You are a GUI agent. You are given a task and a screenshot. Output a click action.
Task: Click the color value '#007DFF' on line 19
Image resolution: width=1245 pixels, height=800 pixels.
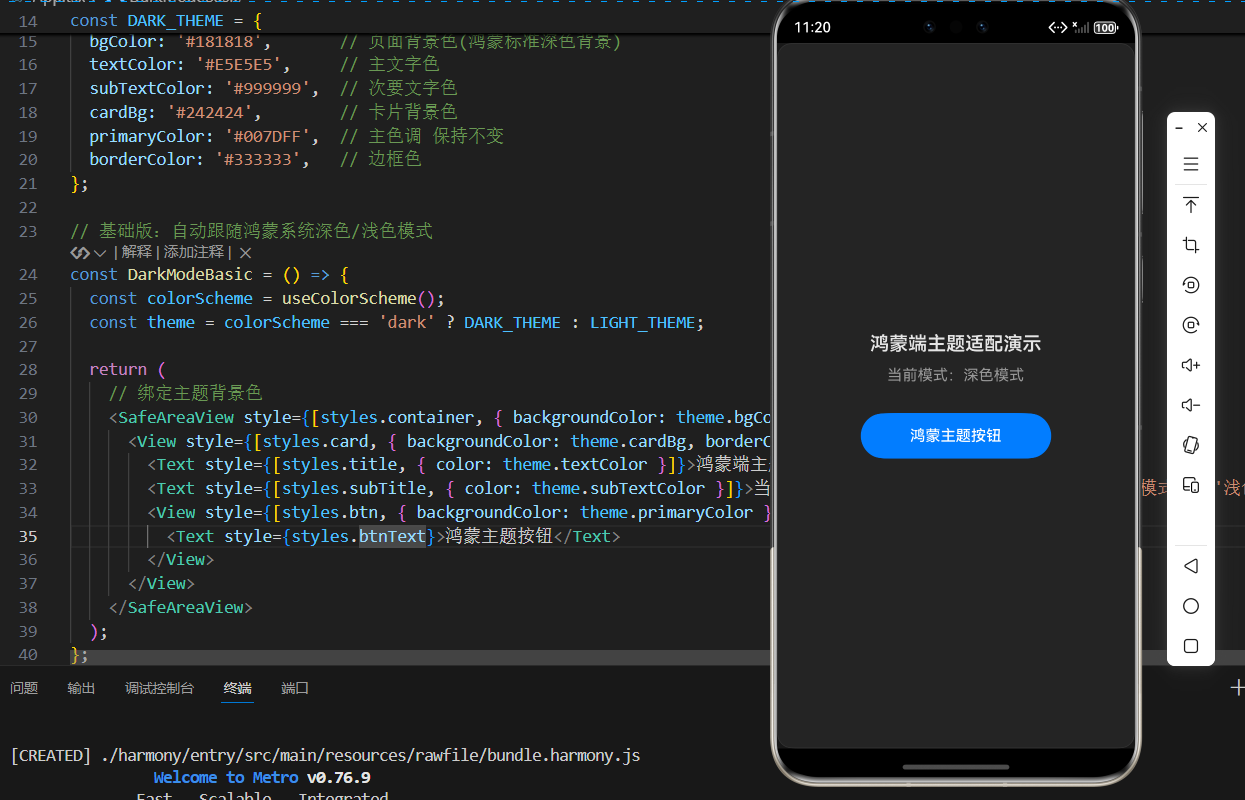[x=273, y=136]
